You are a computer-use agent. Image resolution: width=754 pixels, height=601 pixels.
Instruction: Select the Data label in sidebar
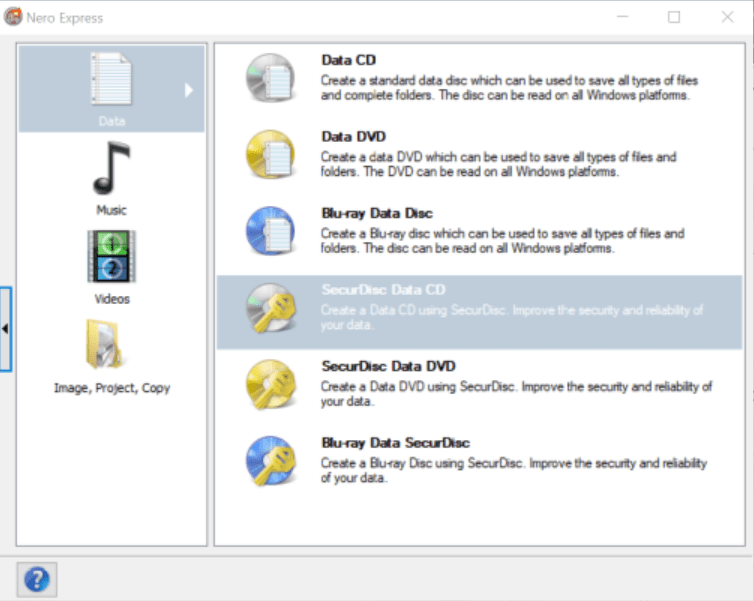click(x=112, y=121)
